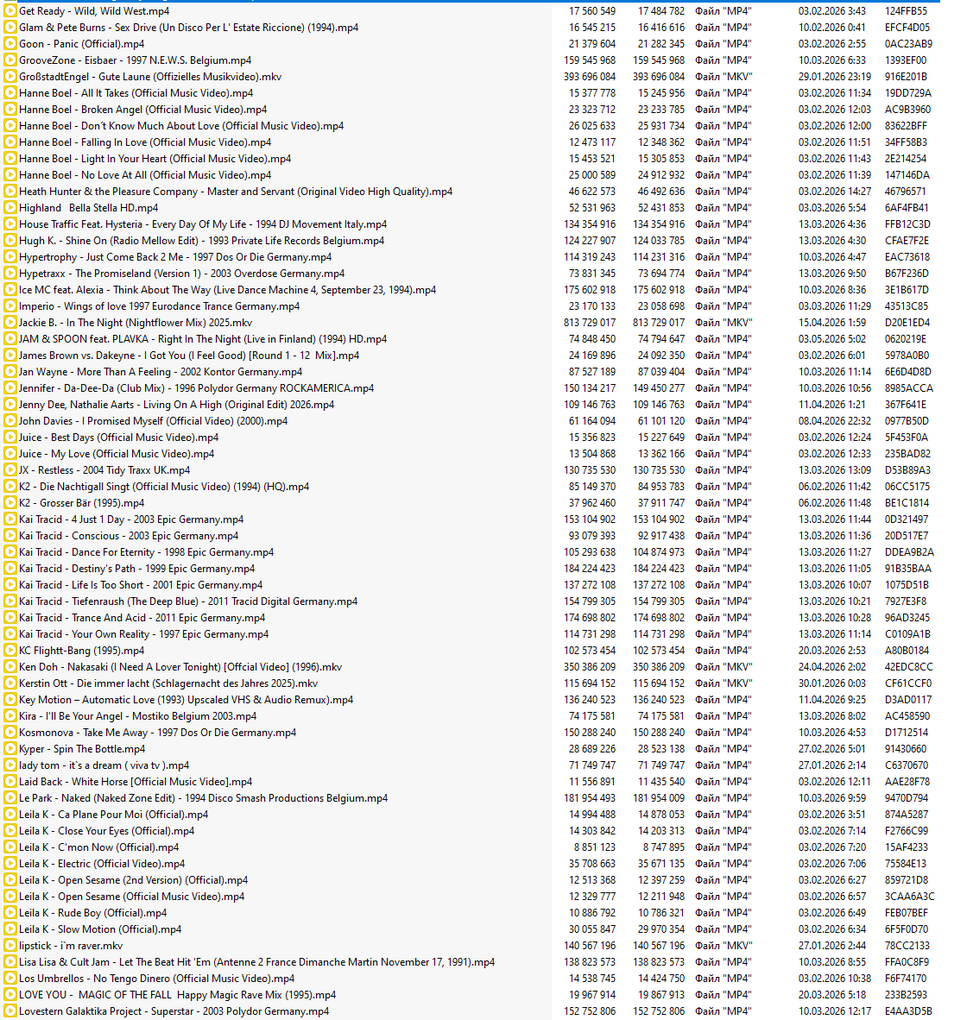This screenshot has width=954, height=1020.
Task: Click Jenny Dee, Nathalie Aarts - Living On A High
Action: 176,405
